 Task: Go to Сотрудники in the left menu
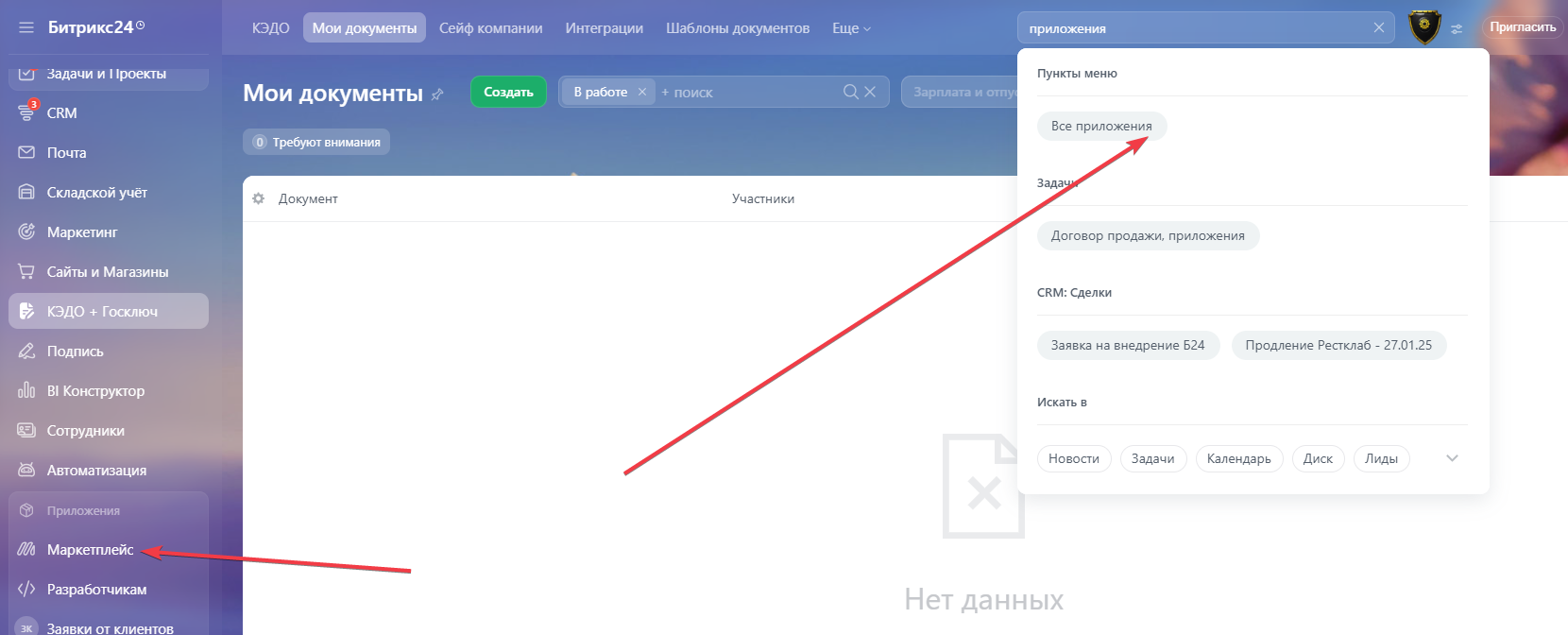pos(86,430)
